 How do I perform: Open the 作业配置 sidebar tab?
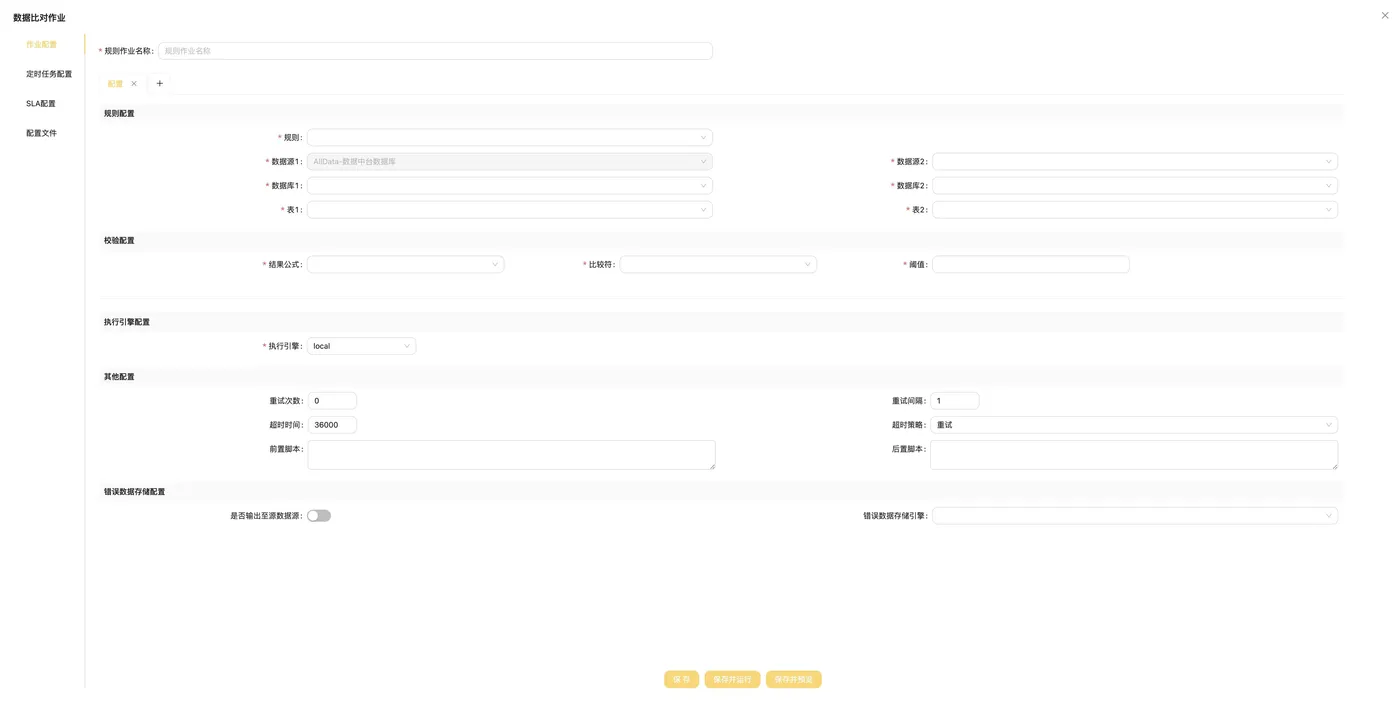[41, 45]
